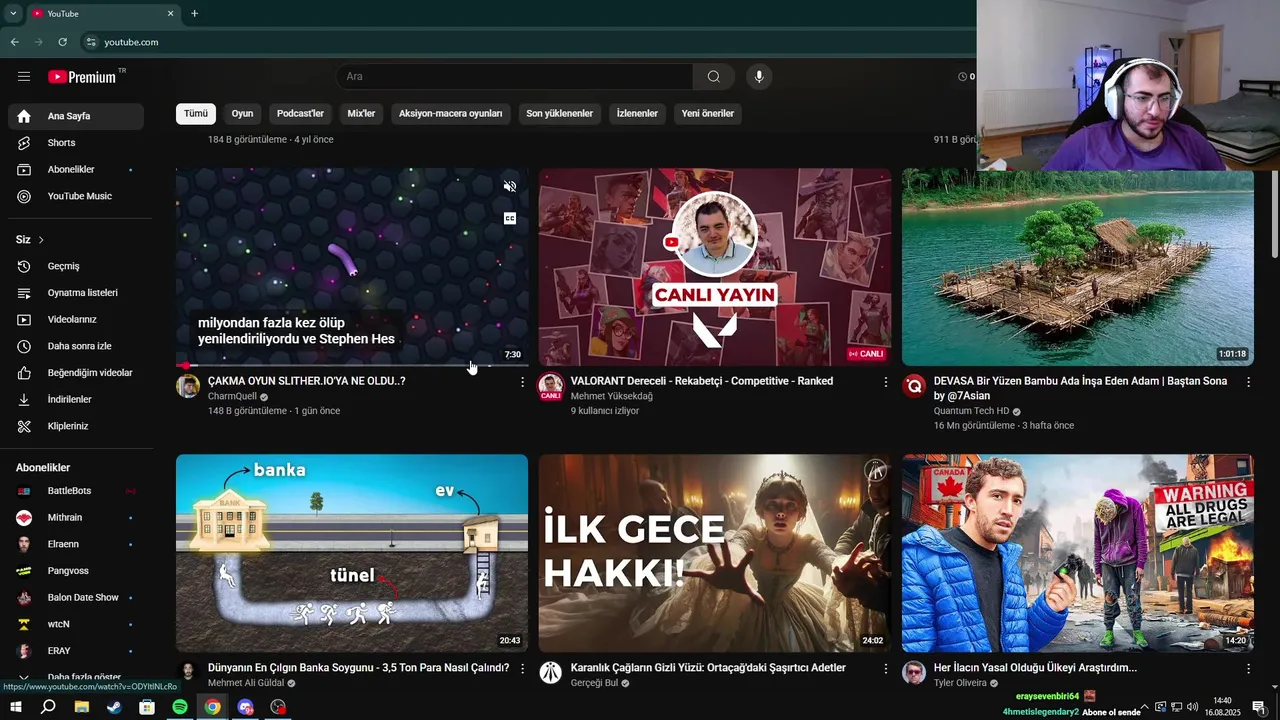Open Shorts from sidebar
The image size is (1280, 720).
coord(76,143)
